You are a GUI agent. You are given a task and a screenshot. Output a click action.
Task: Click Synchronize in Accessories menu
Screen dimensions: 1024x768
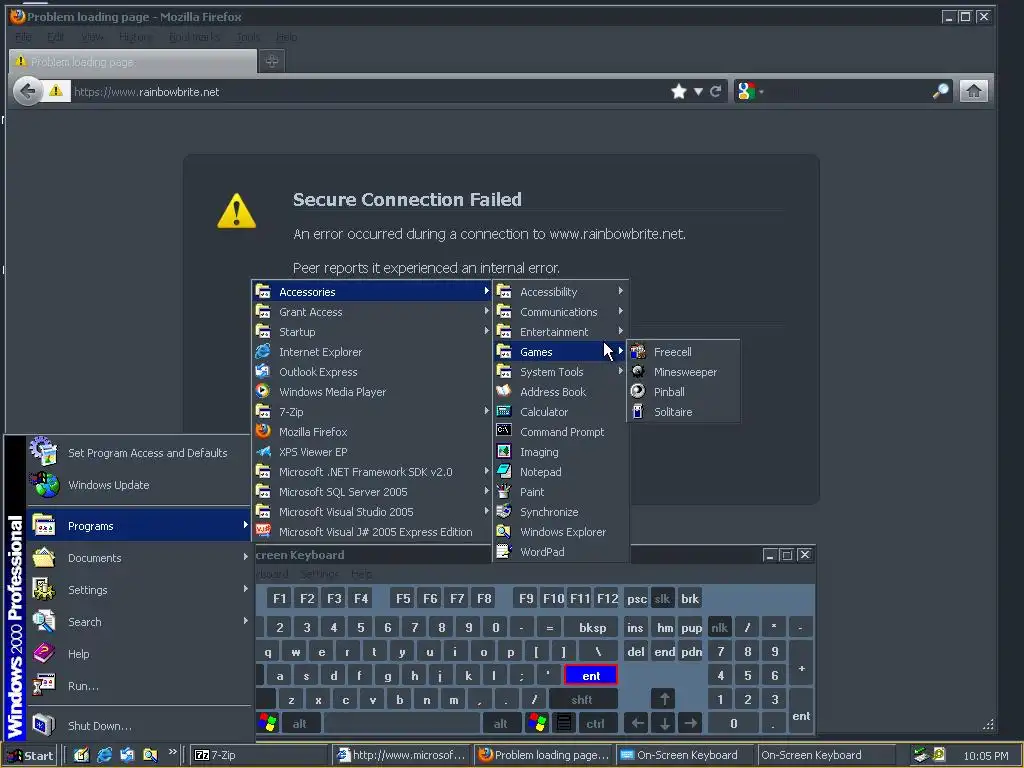[x=560, y=512]
